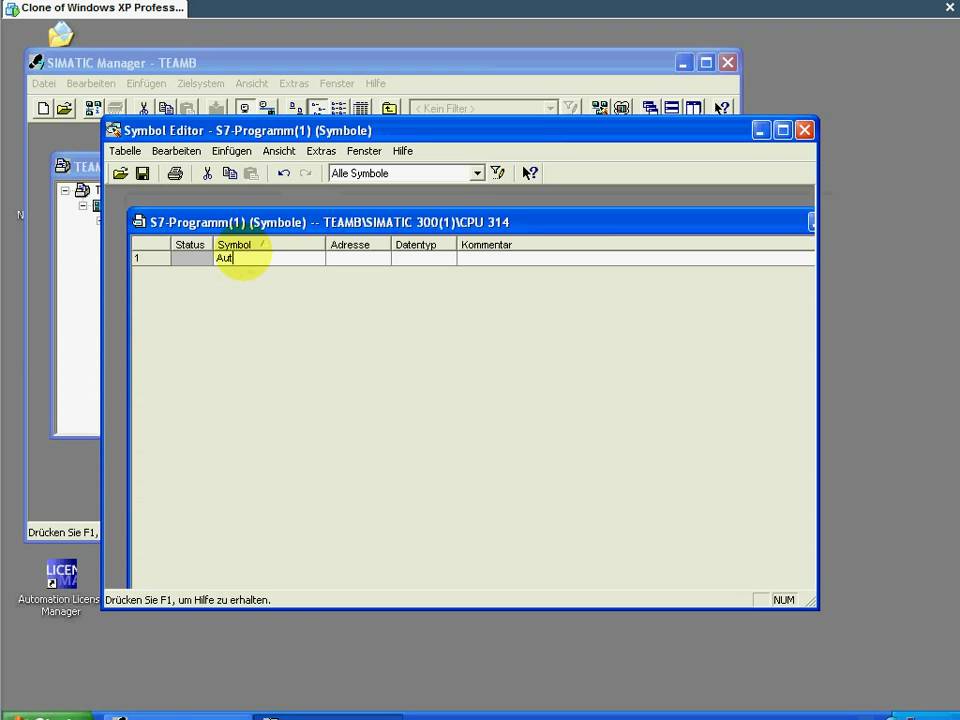Open Zielsystem menu in SIMATIC Manager

(x=201, y=83)
